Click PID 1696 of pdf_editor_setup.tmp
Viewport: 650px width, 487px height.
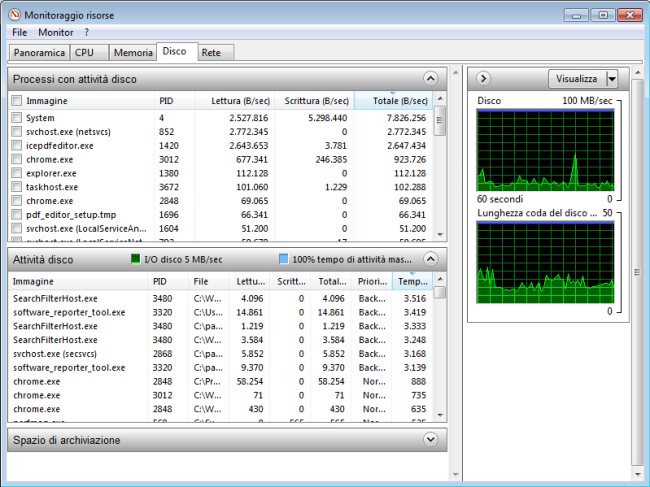click(169, 215)
